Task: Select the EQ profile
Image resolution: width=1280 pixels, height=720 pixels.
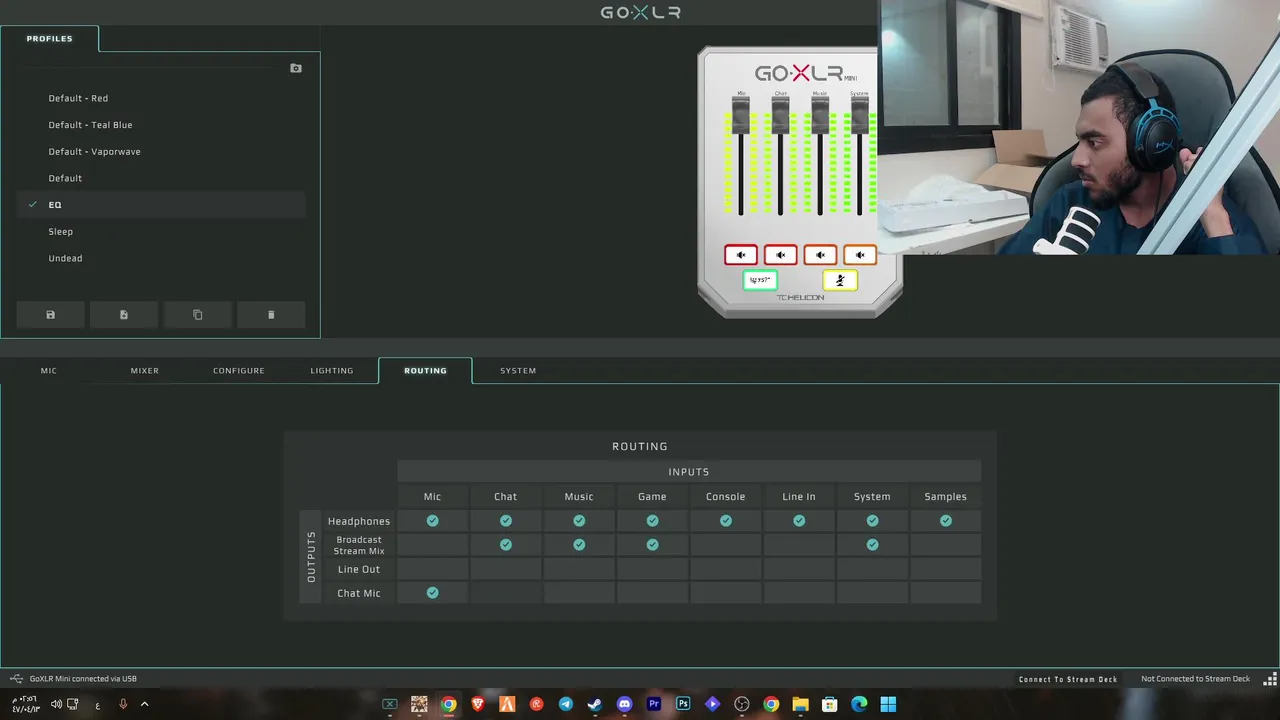Action: 161,205
